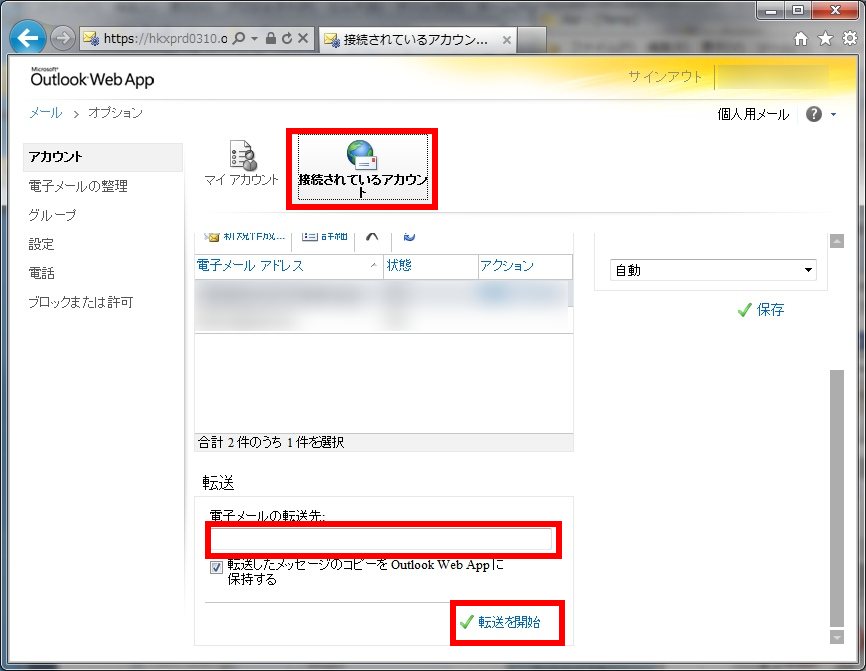Click the 新規作成 envelope toolbar button
Screen dimensions: 866x671
245,237
